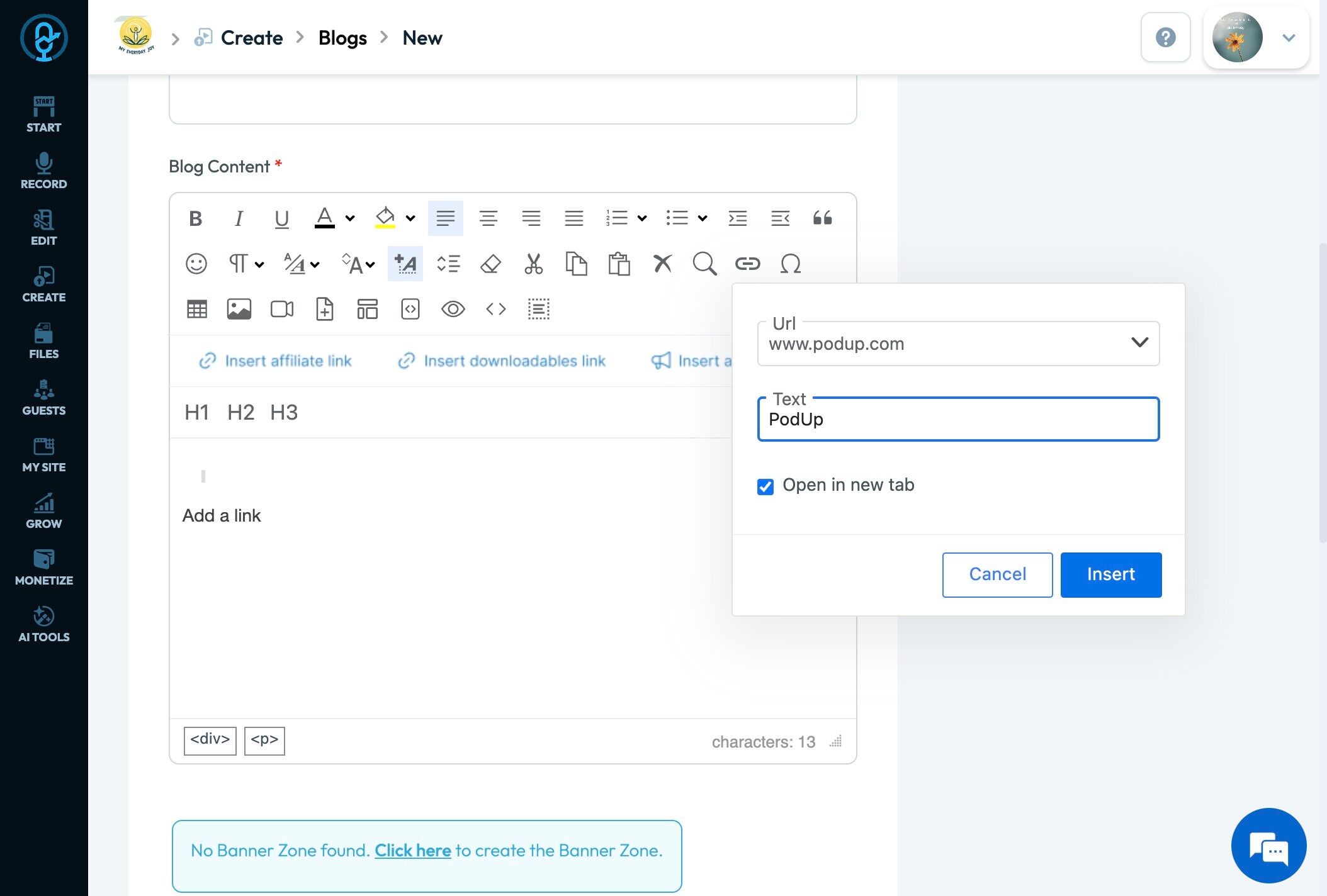This screenshot has height=896, width=1327.
Task: Click the emoji smiley icon
Action: point(196,264)
